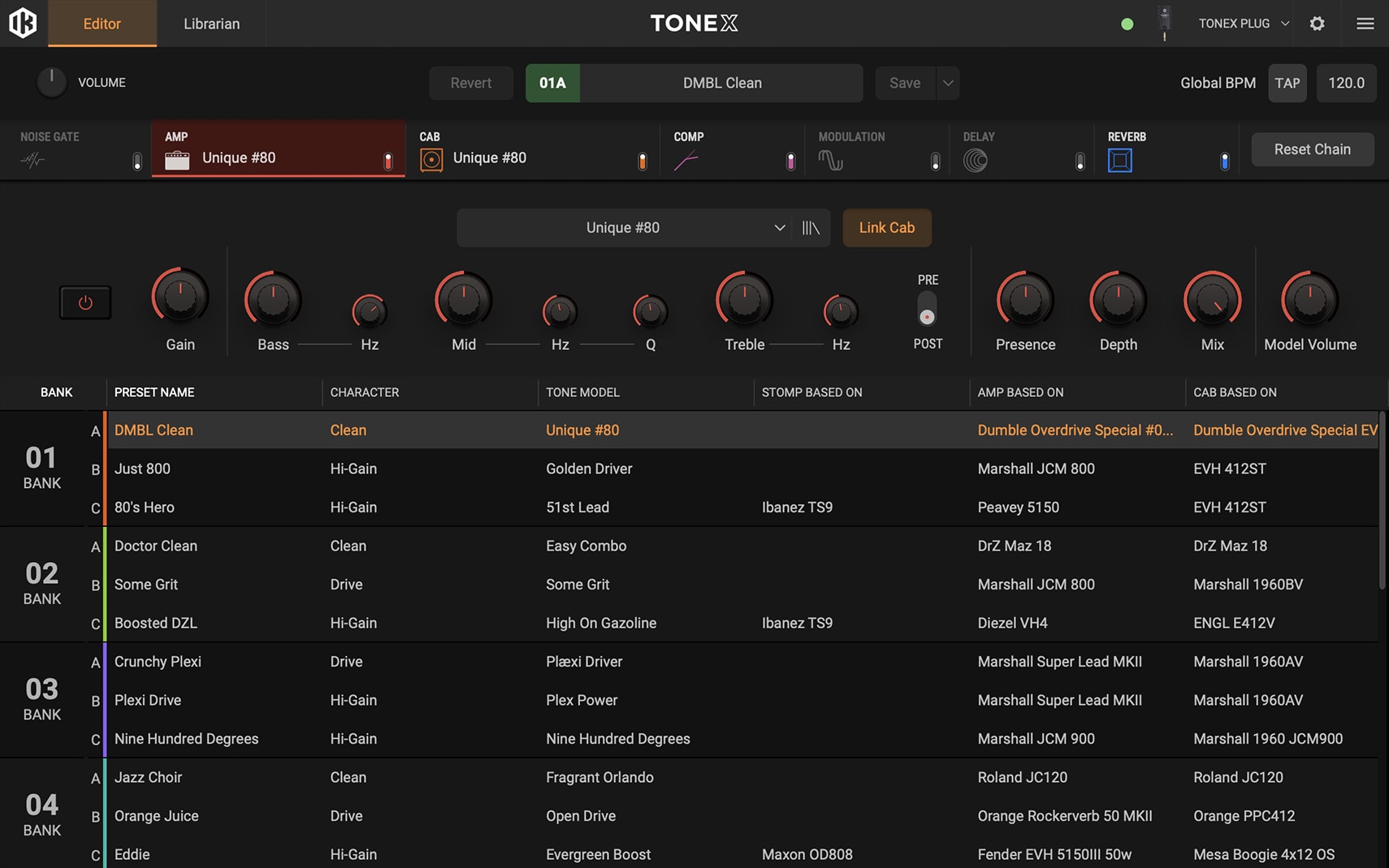1389x868 pixels.
Task: Select the Doctor Clean preset row
Action: coord(156,546)
